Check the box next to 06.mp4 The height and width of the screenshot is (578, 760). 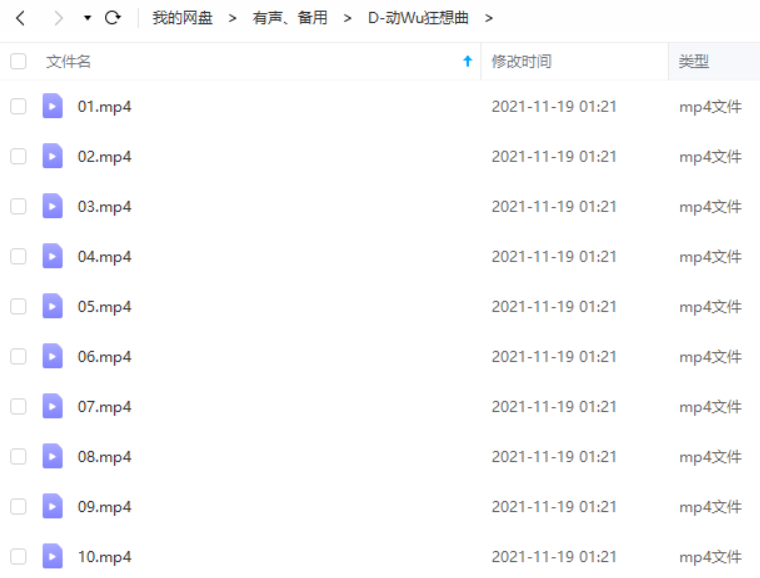[x=18, y=357]
